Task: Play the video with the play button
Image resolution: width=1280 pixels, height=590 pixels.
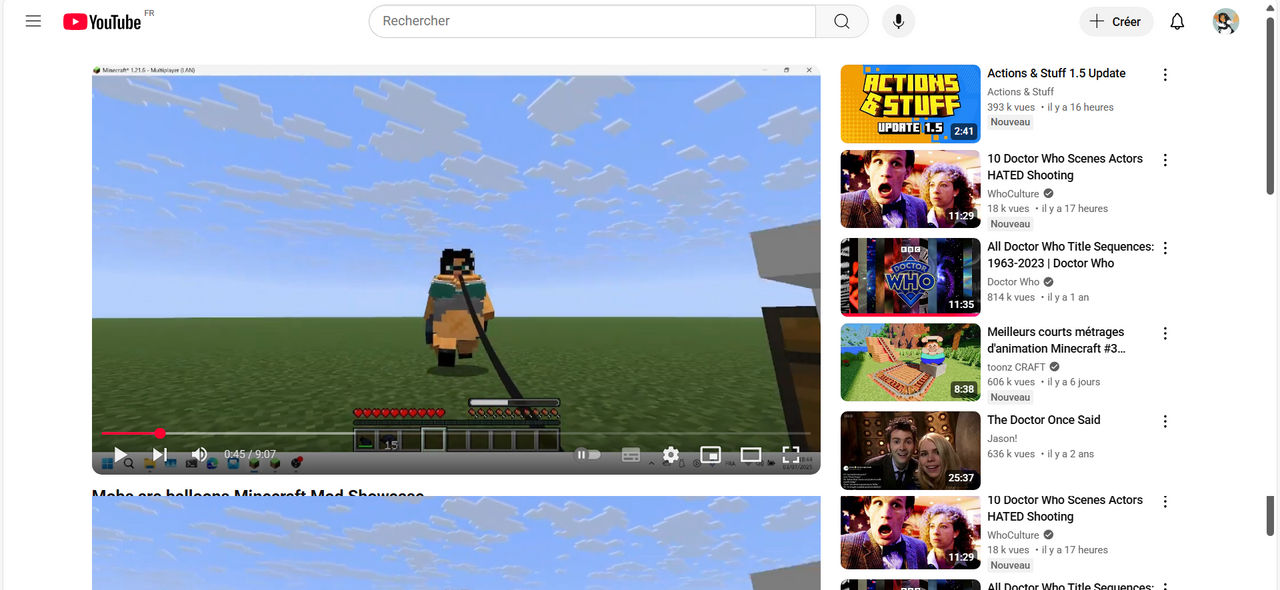Action: (x=120, y=455)
